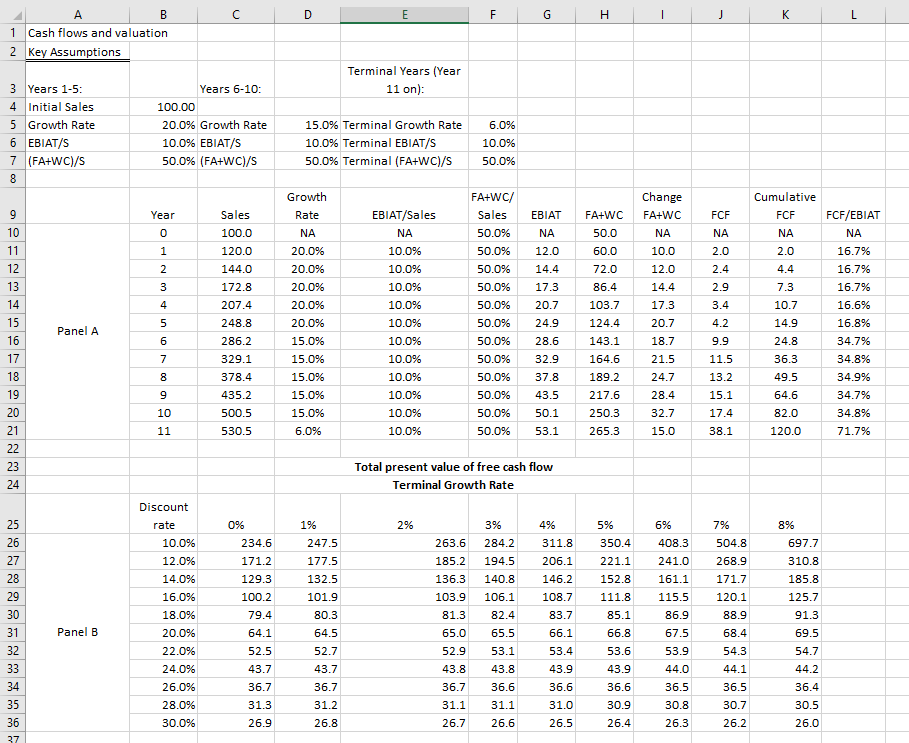Click the Panel B label cell

click(77, 633)
